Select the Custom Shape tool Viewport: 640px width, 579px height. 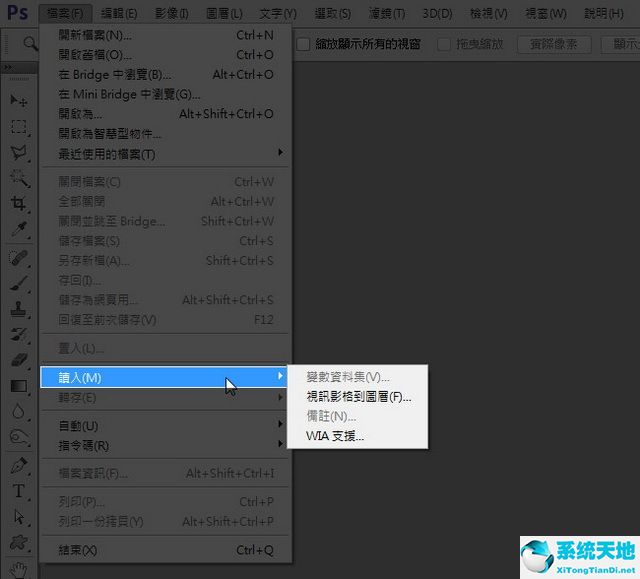pyautogui.click(x=18, y=543)
